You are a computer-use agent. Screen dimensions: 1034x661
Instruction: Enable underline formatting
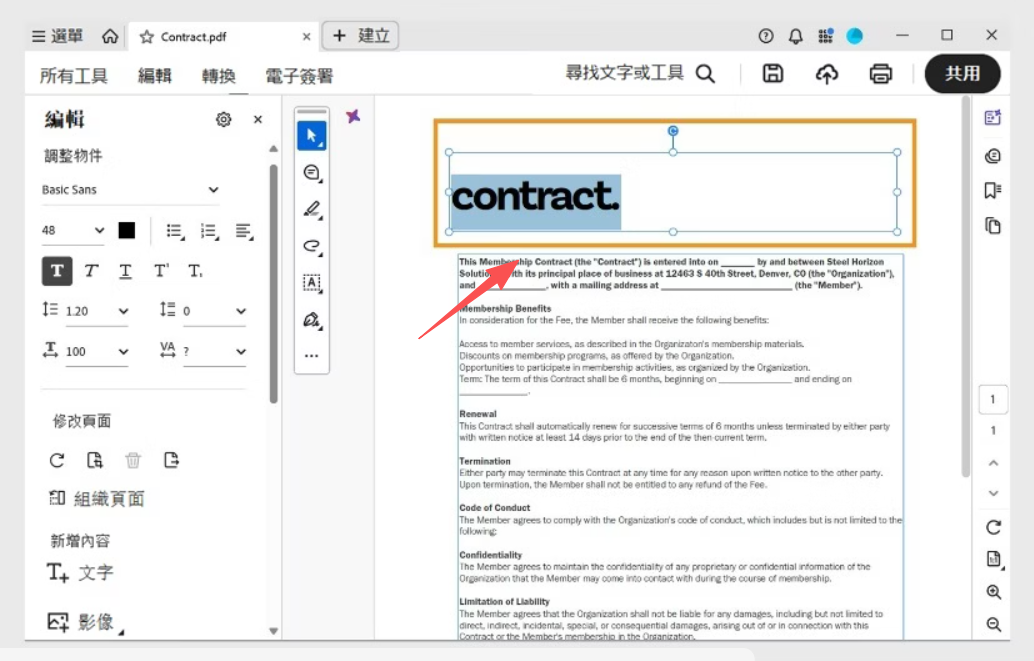(124, 271)
